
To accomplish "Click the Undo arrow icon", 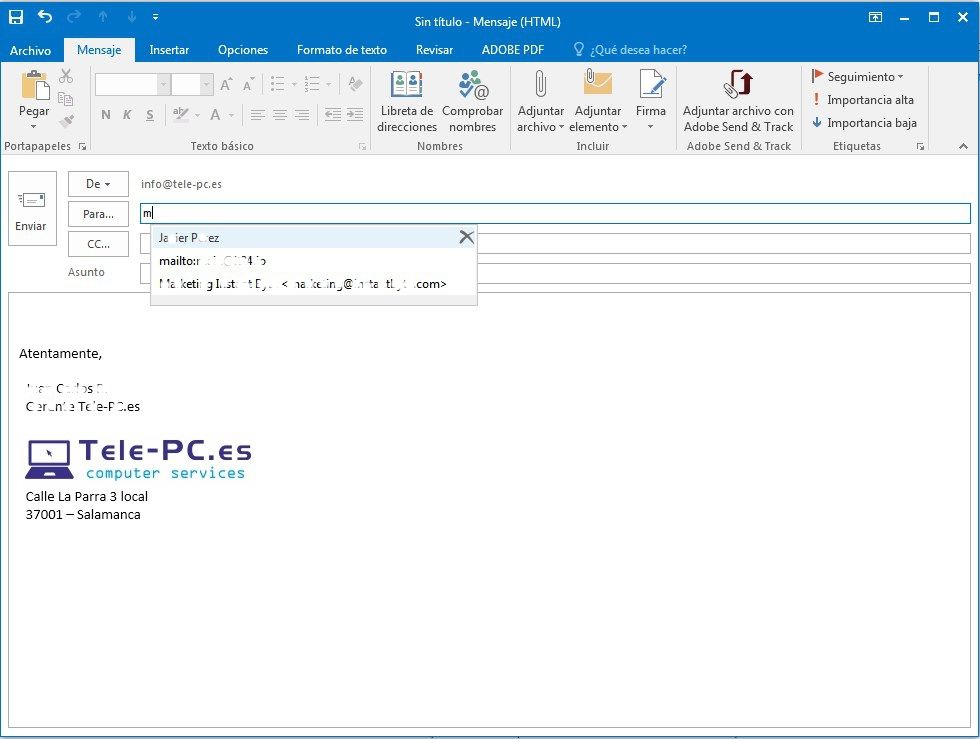I will point(45,17).
